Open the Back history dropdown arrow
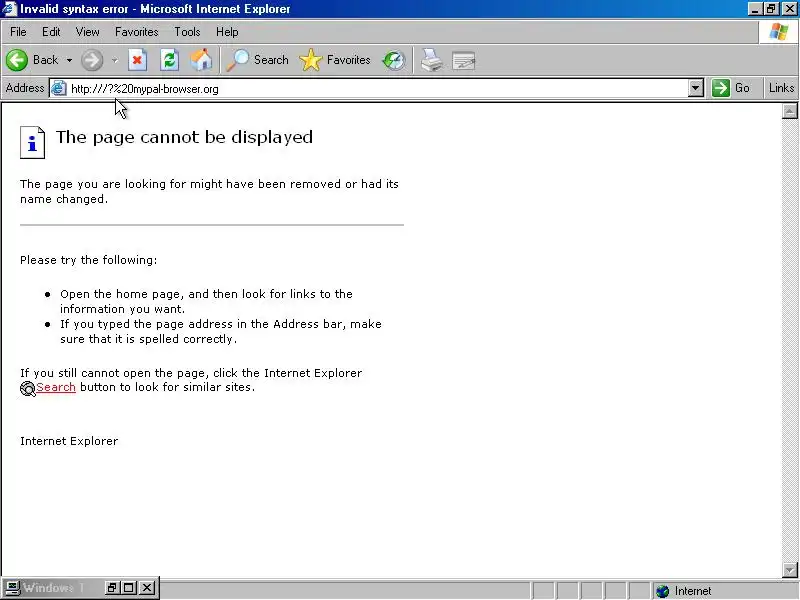Screen dimensions: 800x600 click(69, 60)
